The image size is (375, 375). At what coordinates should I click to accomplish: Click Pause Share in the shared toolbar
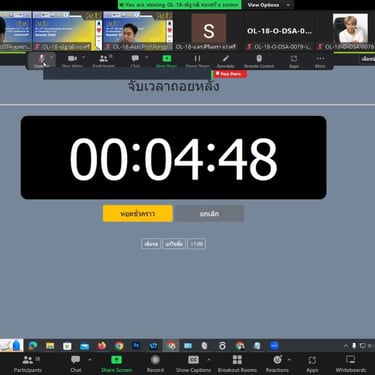(x=197, y=61)
